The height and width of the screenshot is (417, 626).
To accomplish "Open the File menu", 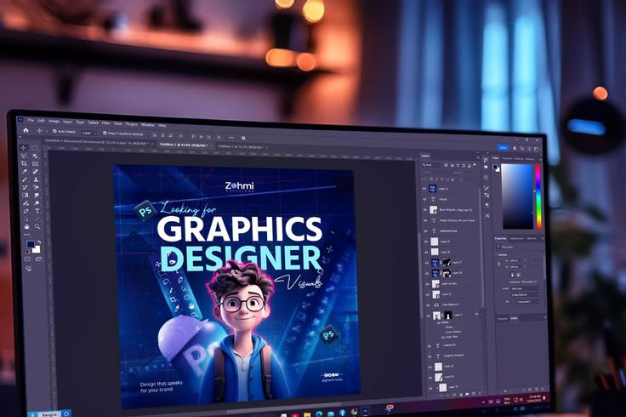I will point(30,122).
